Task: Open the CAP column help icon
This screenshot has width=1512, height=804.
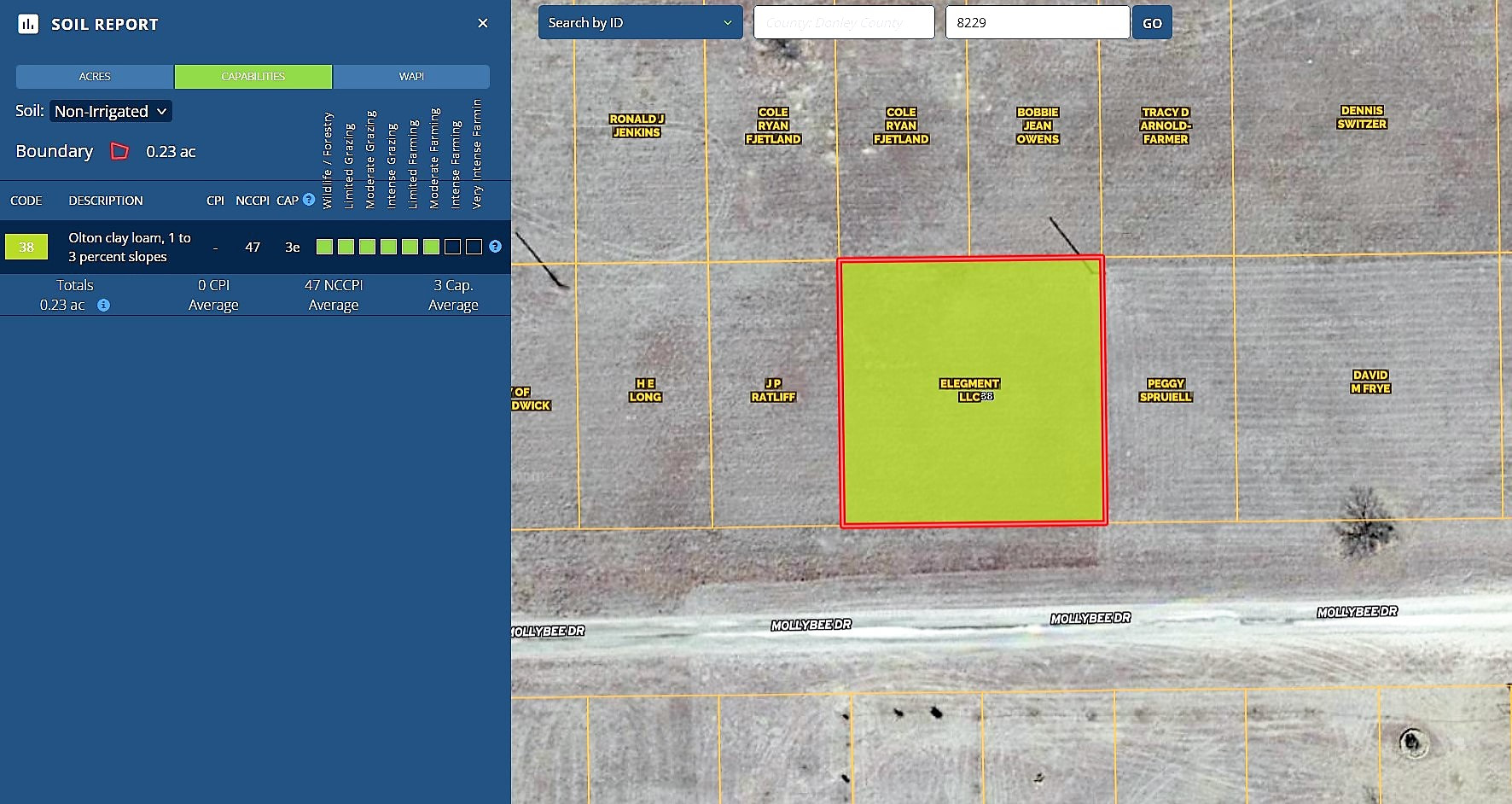Action: click(309, 200)
